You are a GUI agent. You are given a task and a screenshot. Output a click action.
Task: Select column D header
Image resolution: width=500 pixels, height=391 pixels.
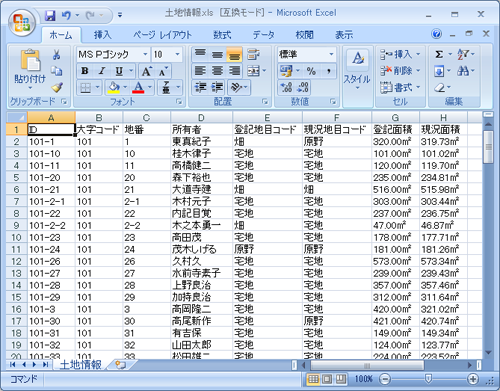pyautogui.click(x=201, y=117)
